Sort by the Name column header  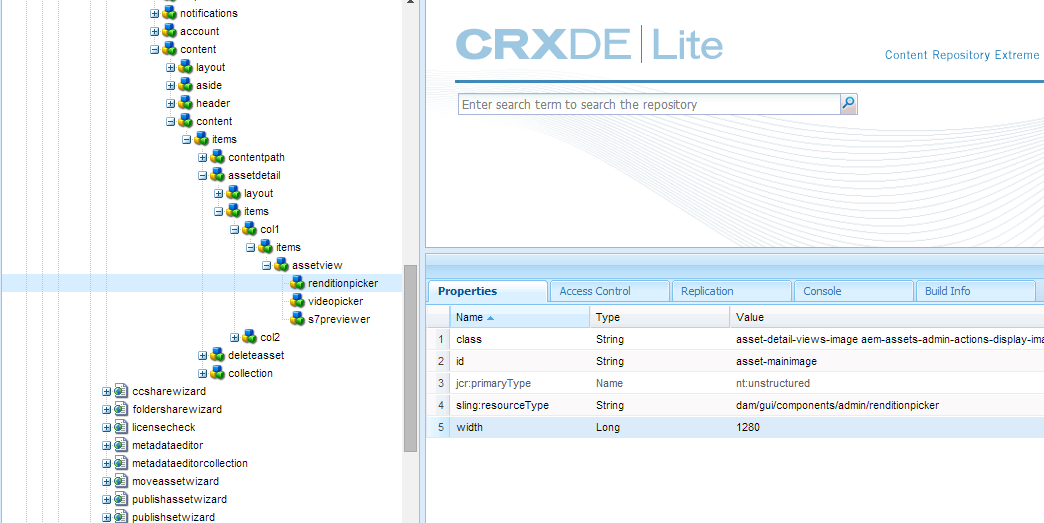[519, 317]
